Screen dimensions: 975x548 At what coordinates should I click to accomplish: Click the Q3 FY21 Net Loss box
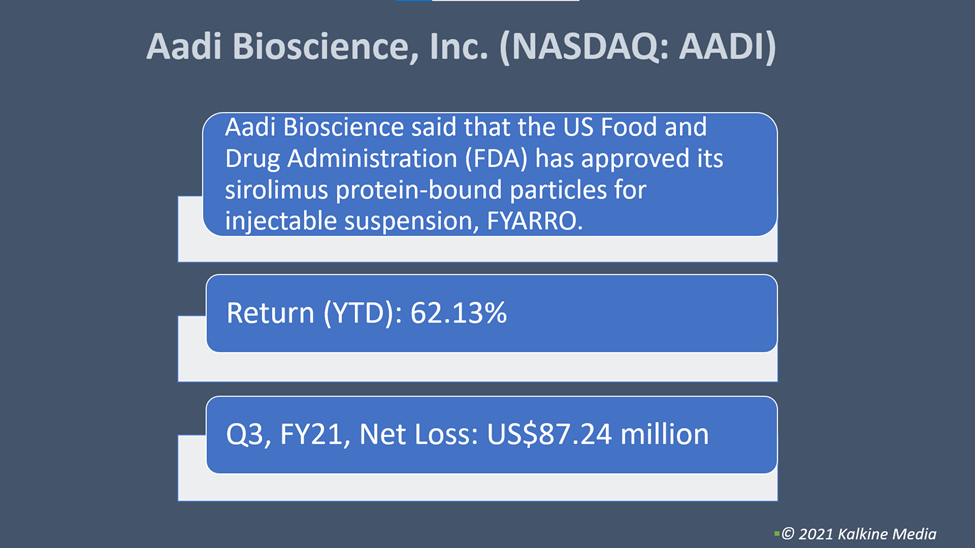click(x=492, y=435)
